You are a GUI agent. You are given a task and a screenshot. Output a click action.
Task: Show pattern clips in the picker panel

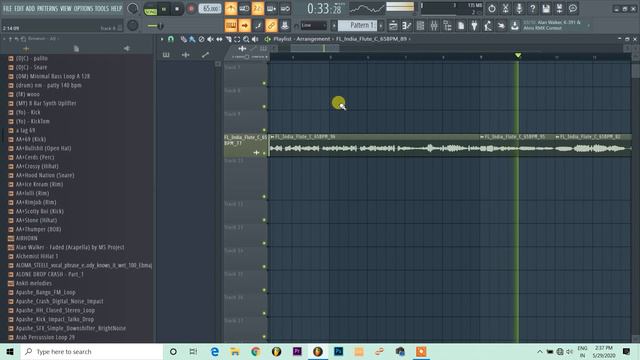click(166, 55)
